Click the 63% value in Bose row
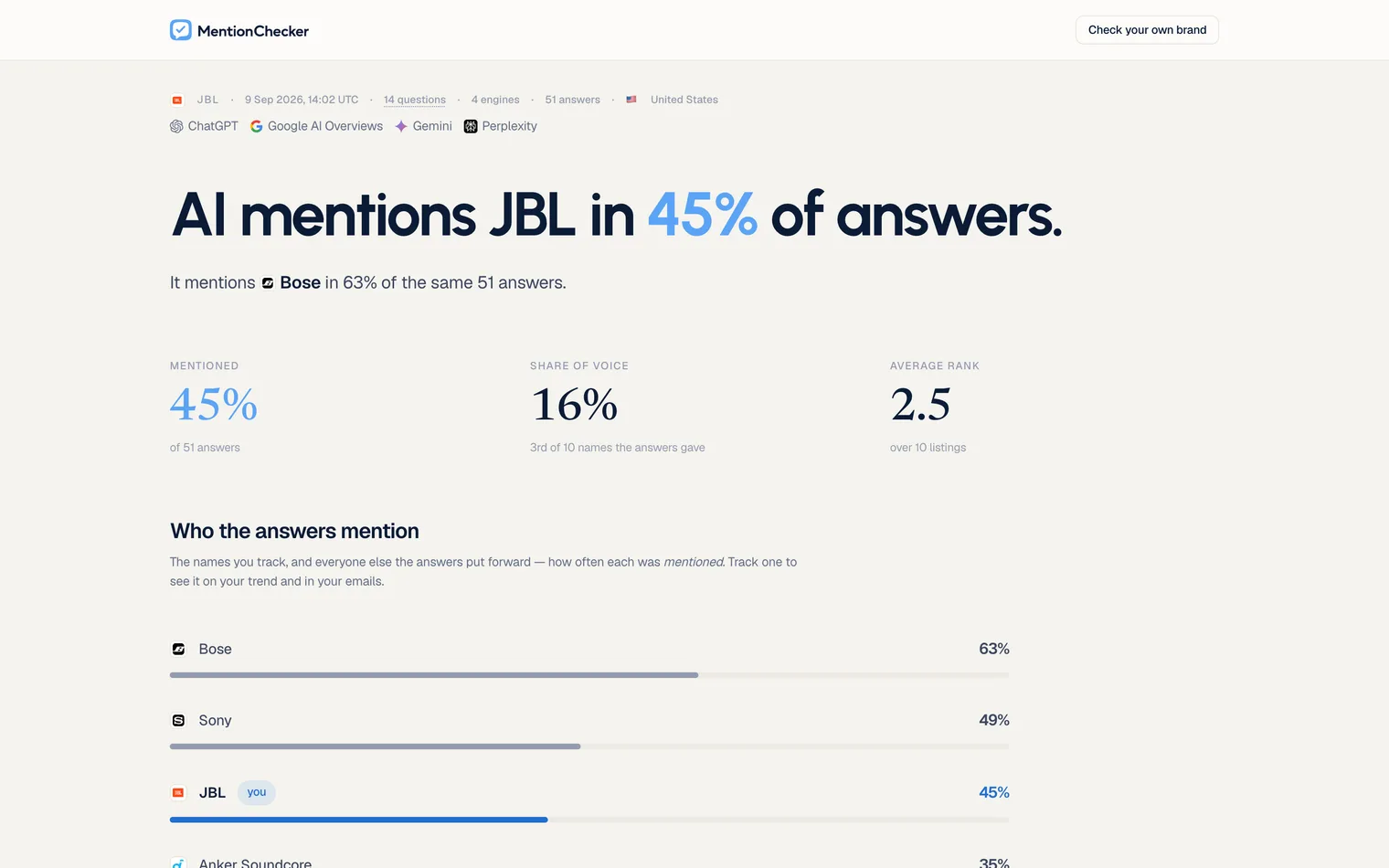 click(x=994, y=649)
